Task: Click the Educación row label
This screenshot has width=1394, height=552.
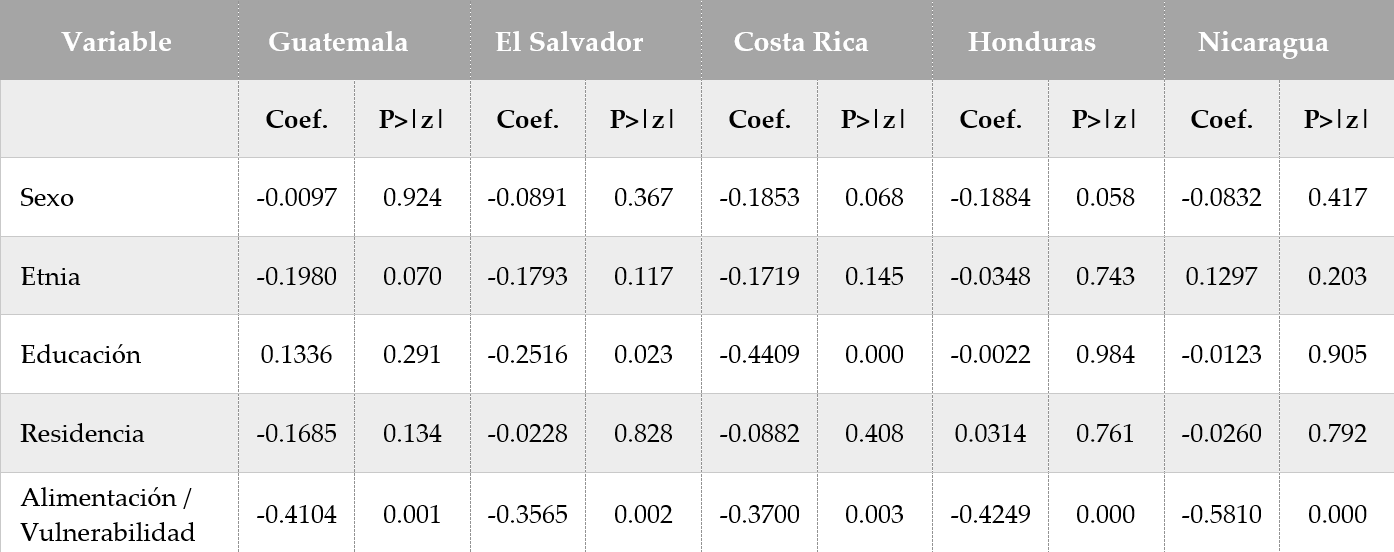Action: (80, 355)
